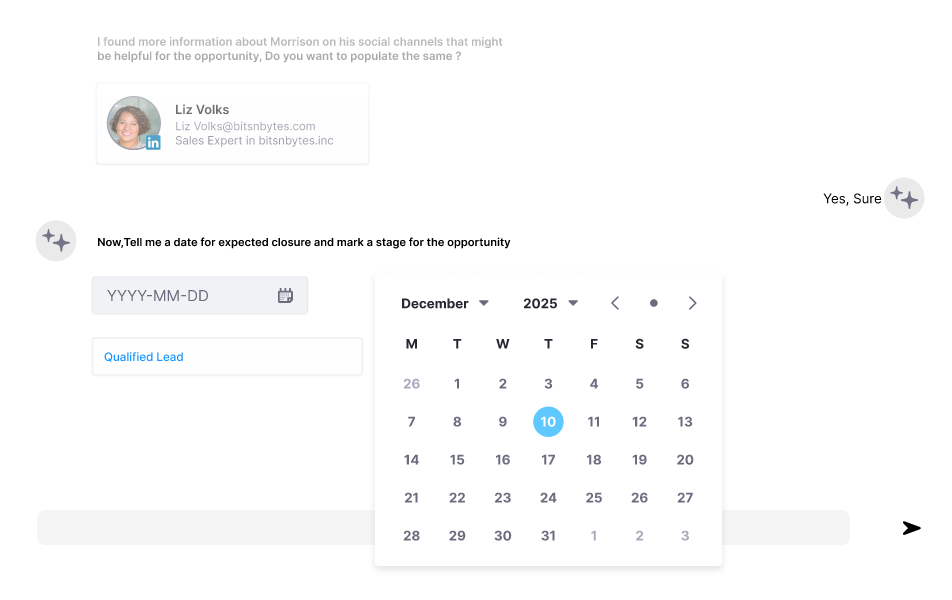Select January 3 trailing date

685,536
